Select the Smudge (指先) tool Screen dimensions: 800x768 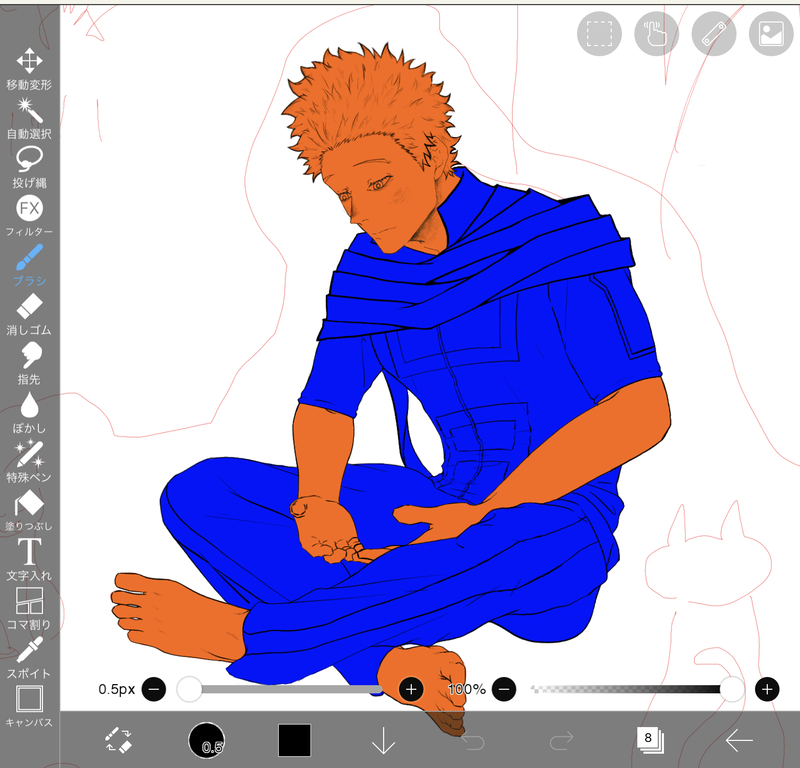[29, 363]
